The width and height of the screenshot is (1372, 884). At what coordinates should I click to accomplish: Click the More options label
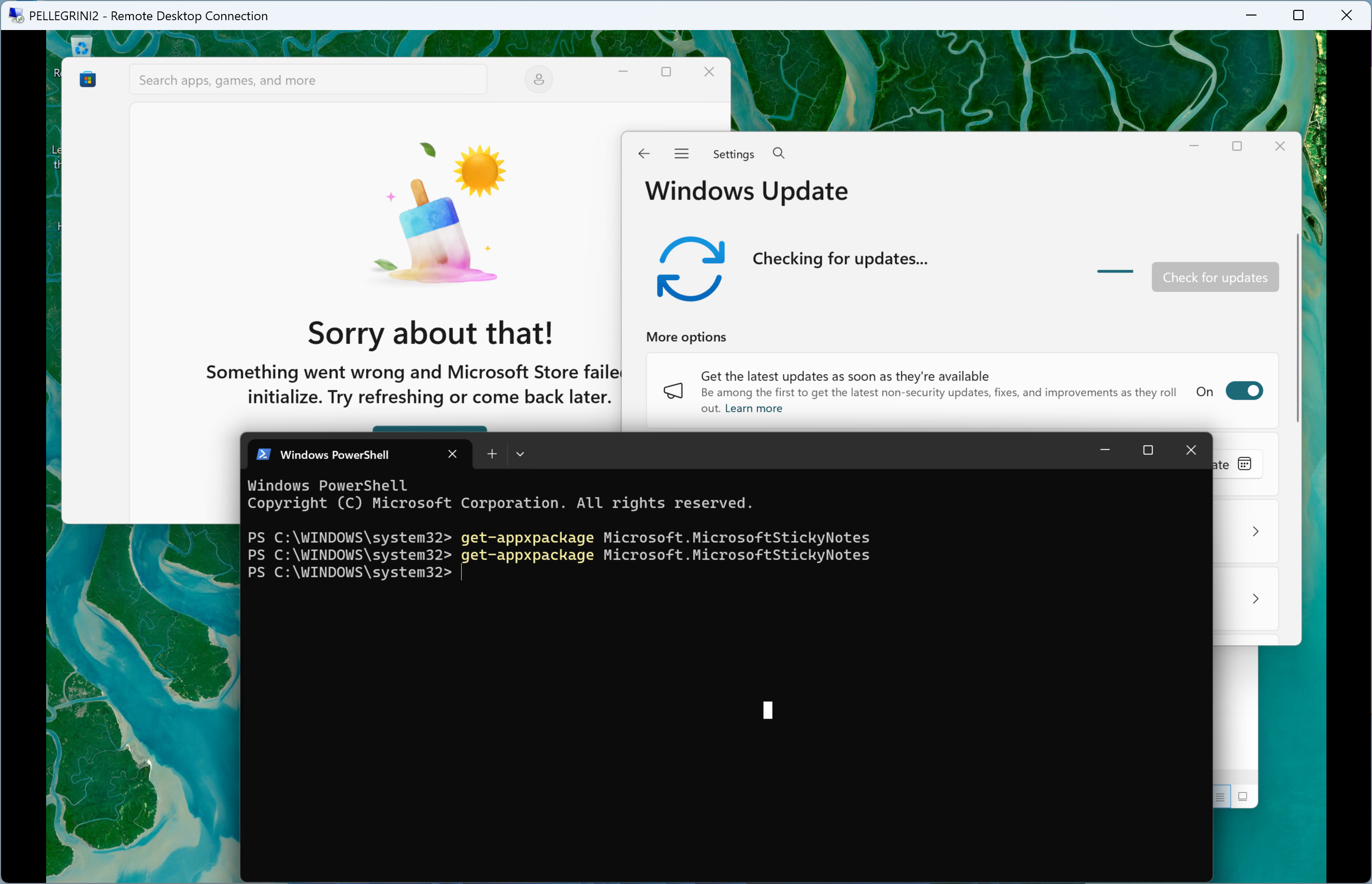point(685,337)
